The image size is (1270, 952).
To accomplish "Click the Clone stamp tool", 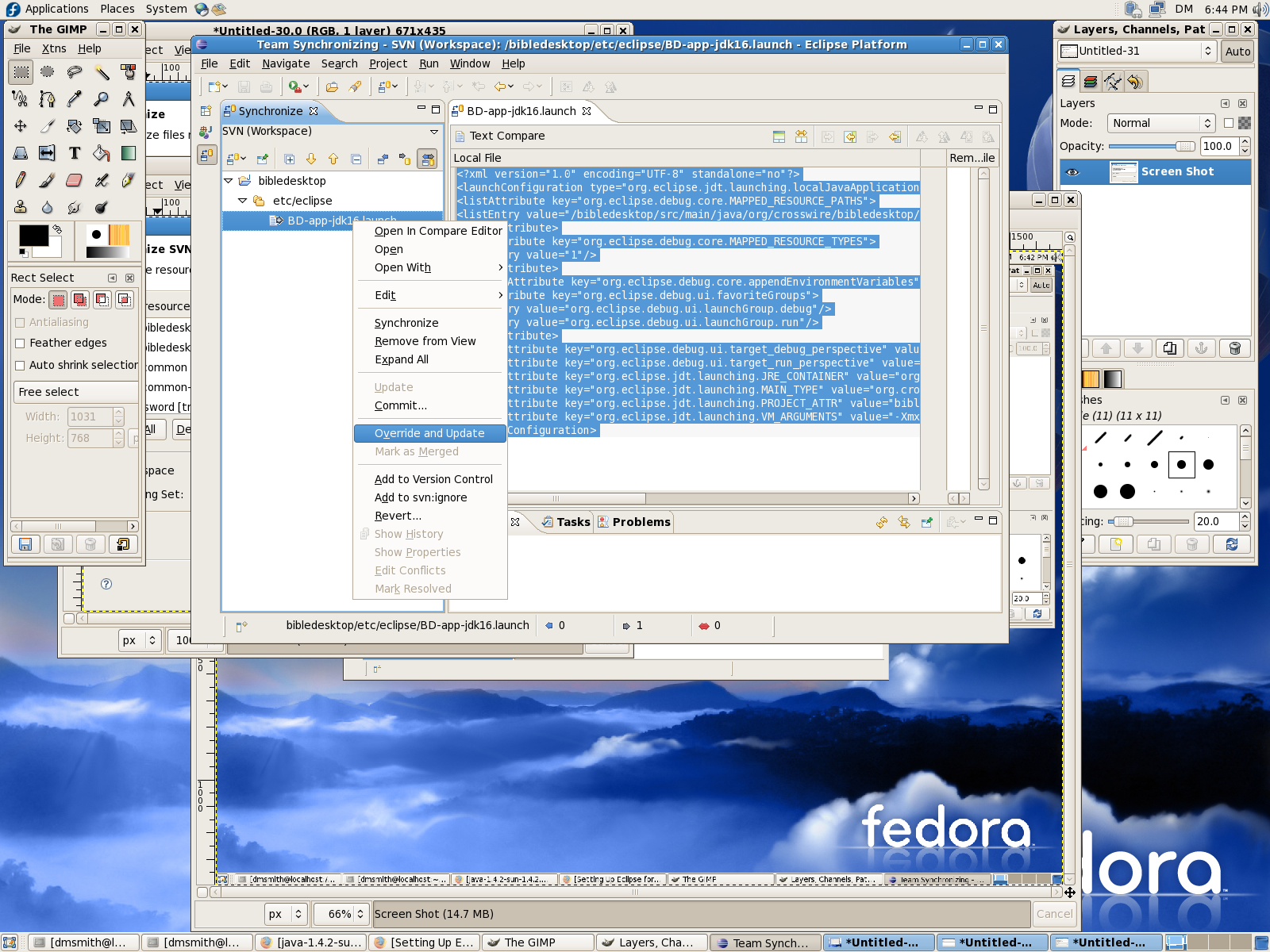I will pyautogui.click(x=21, y=207).
